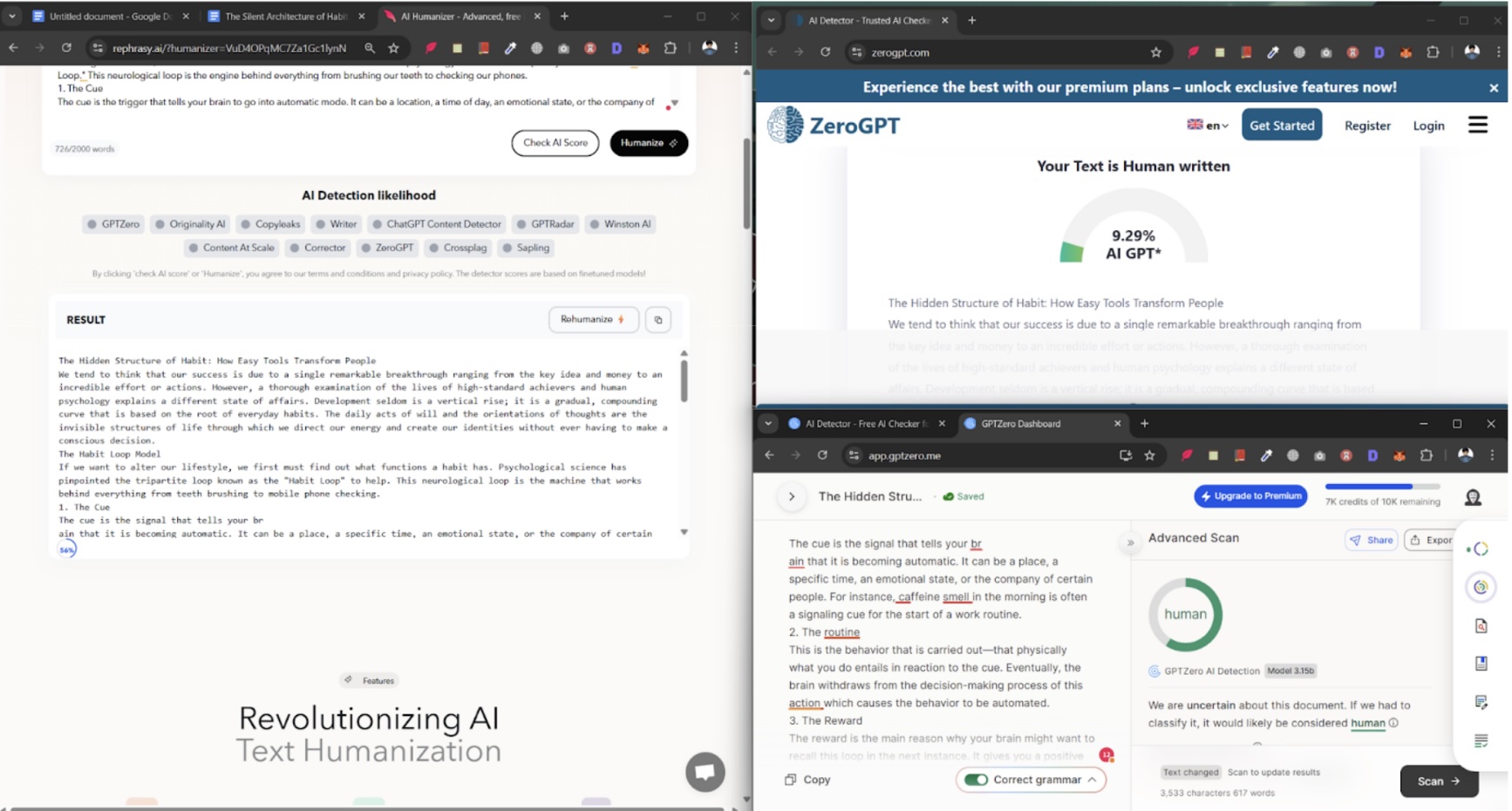1512x811 pixels.
Task: Dismiss the ZeroGPT premium plans banner
Action: tap(1494, 87)
